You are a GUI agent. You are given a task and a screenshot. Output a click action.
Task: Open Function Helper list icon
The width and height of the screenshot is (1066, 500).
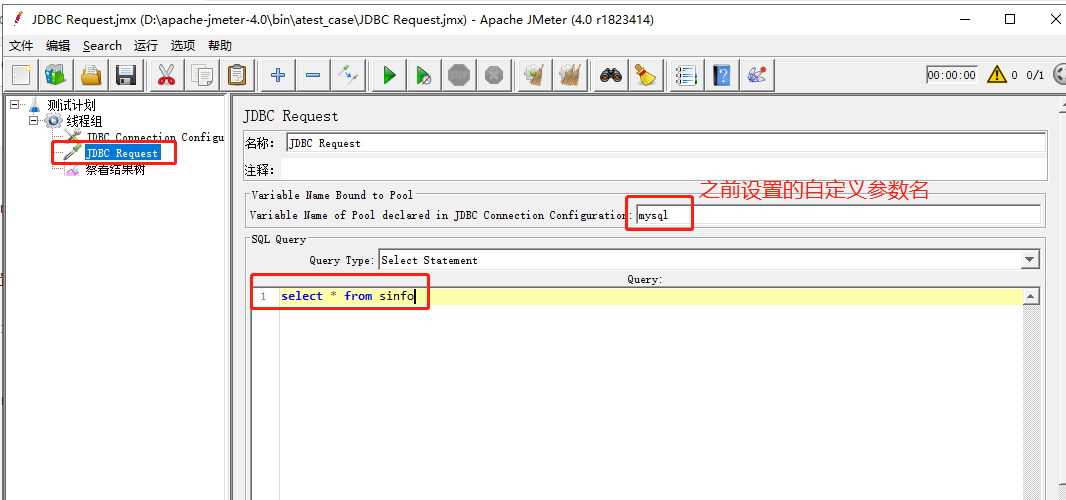tap(686, 75)
